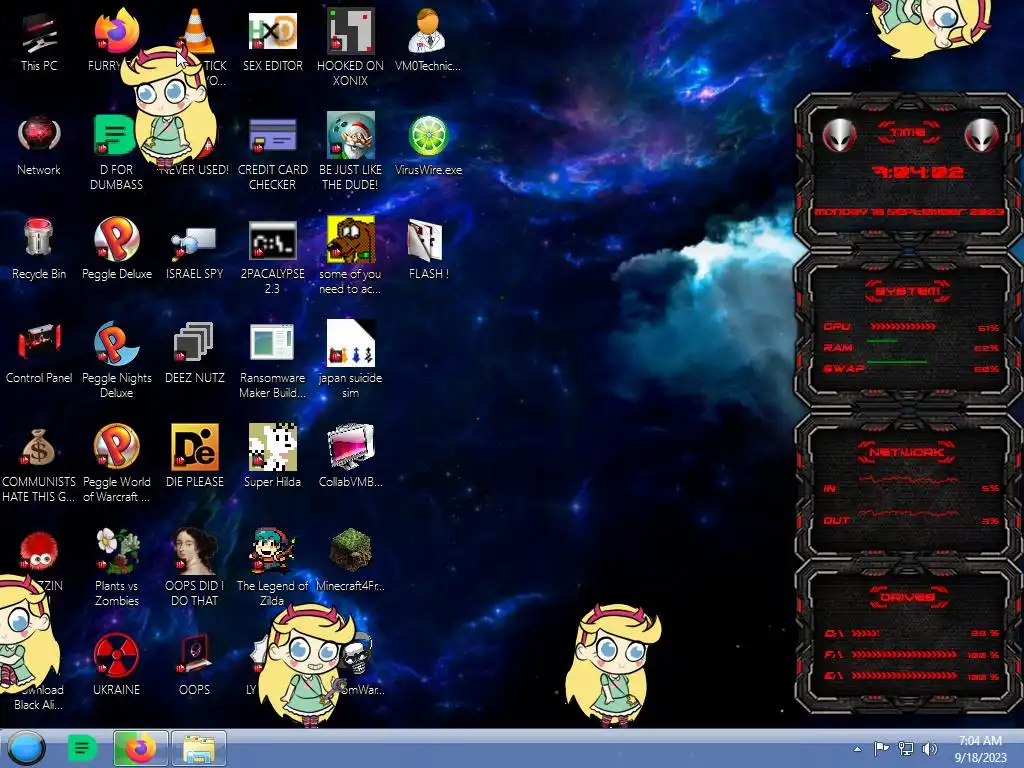The image size is (1024, 768).
Task: Launch the D FOR DUMBASS shortcut
Action: pyautogui.click(x=116, y=152)
